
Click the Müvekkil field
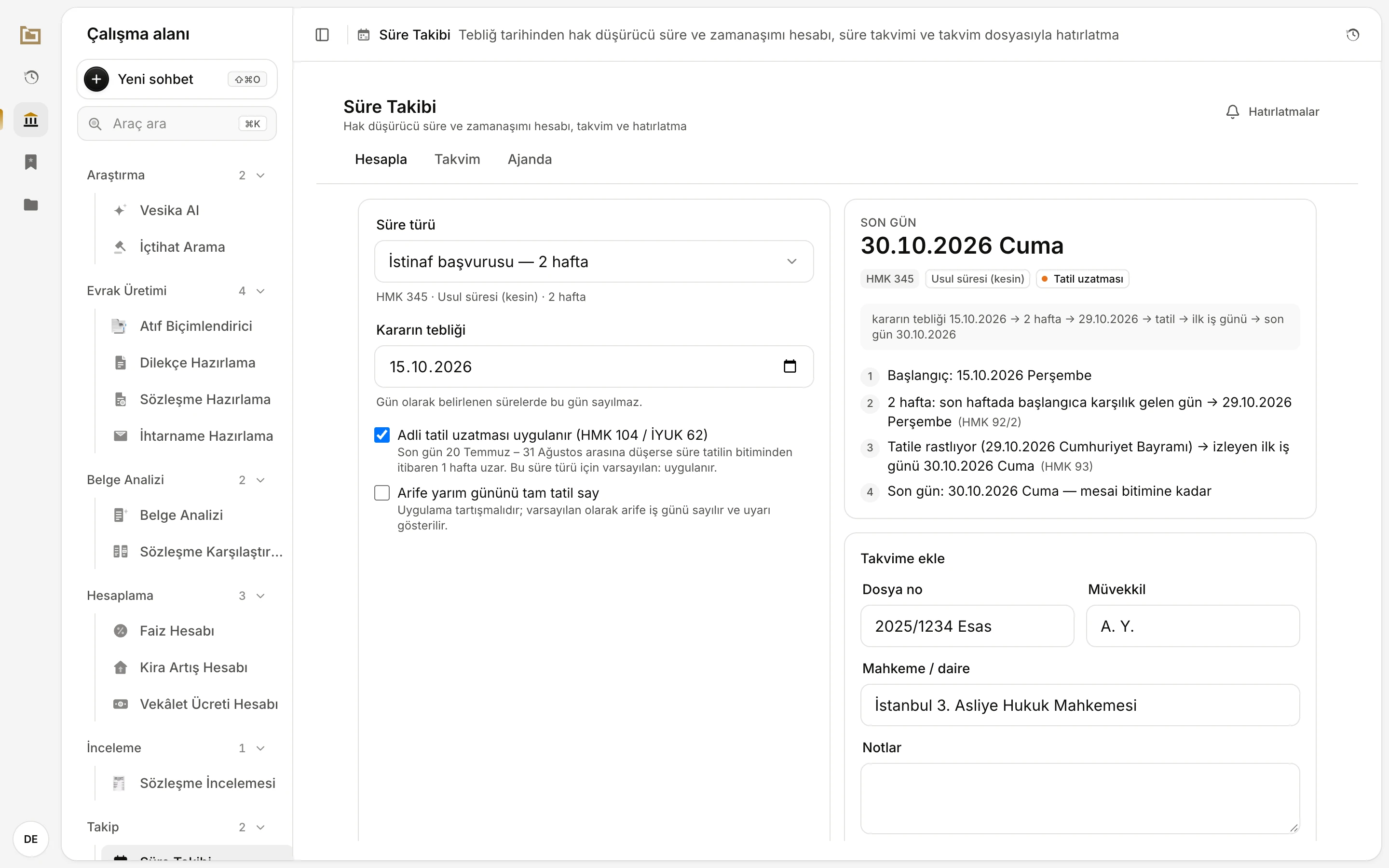click(x=1193, y=626)
